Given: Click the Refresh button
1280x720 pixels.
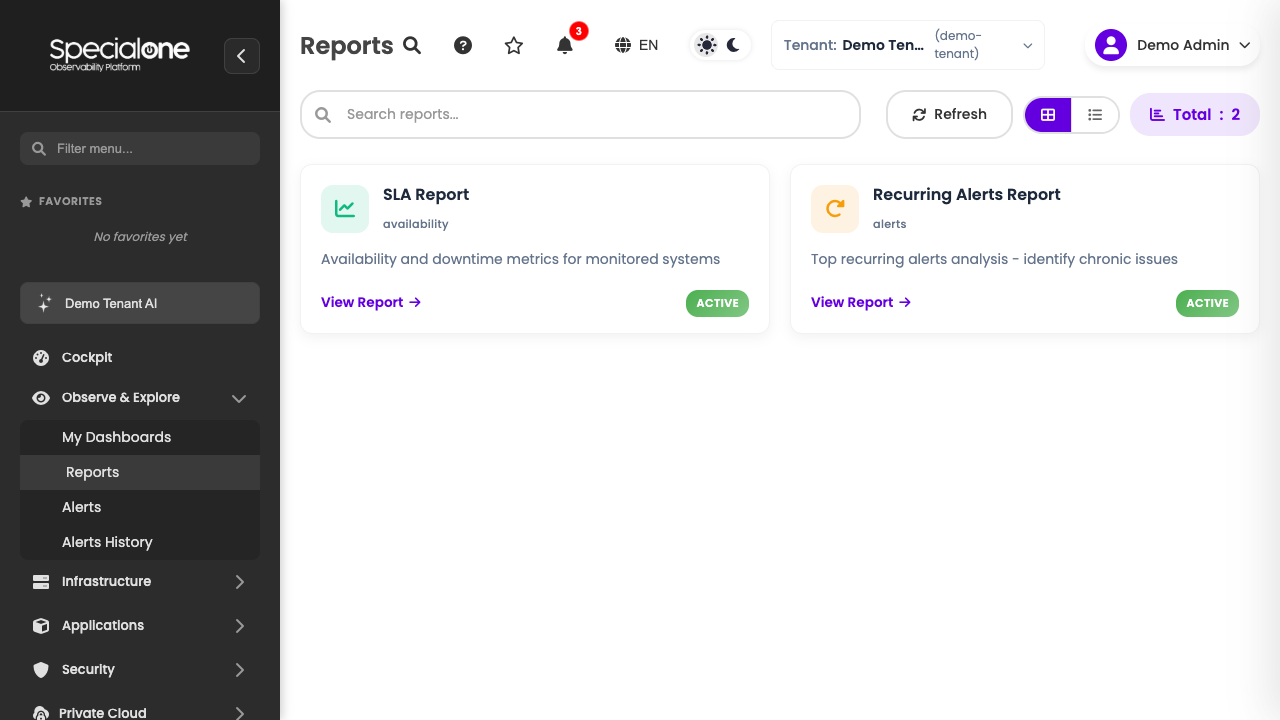Looking at the screenshot, I should [949, 114].
